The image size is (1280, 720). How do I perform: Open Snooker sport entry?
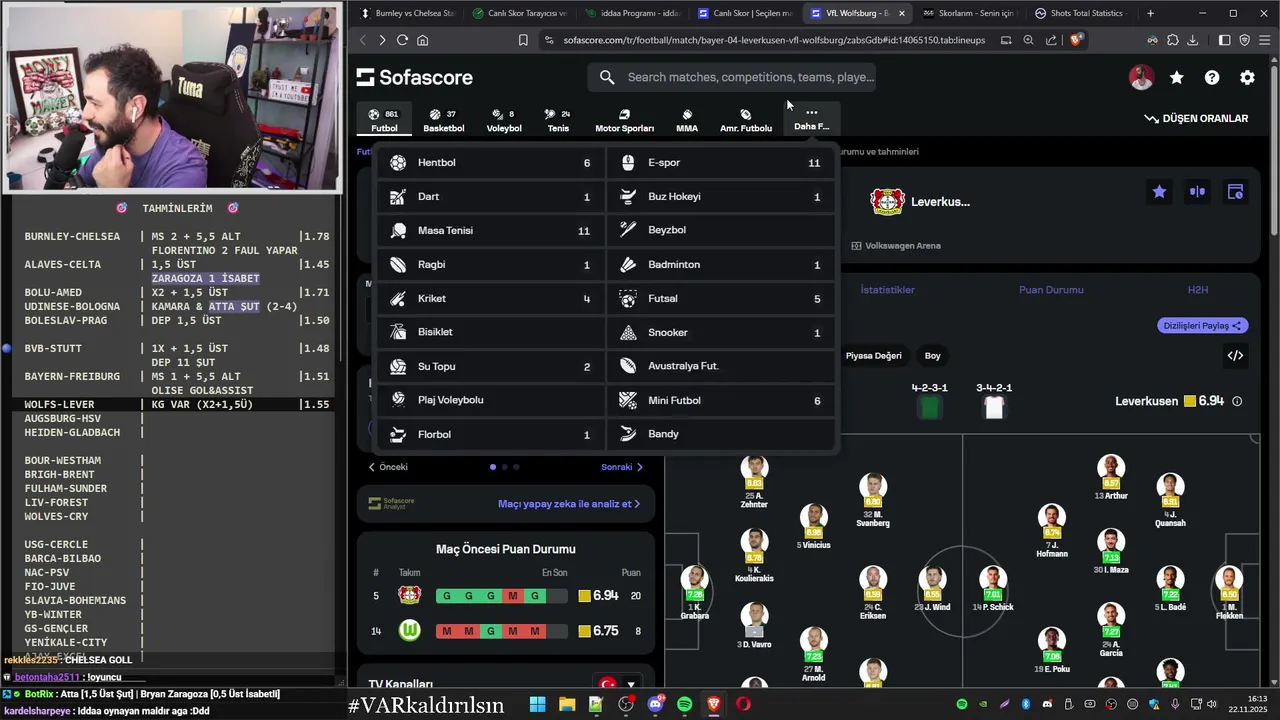coord(720,333)
